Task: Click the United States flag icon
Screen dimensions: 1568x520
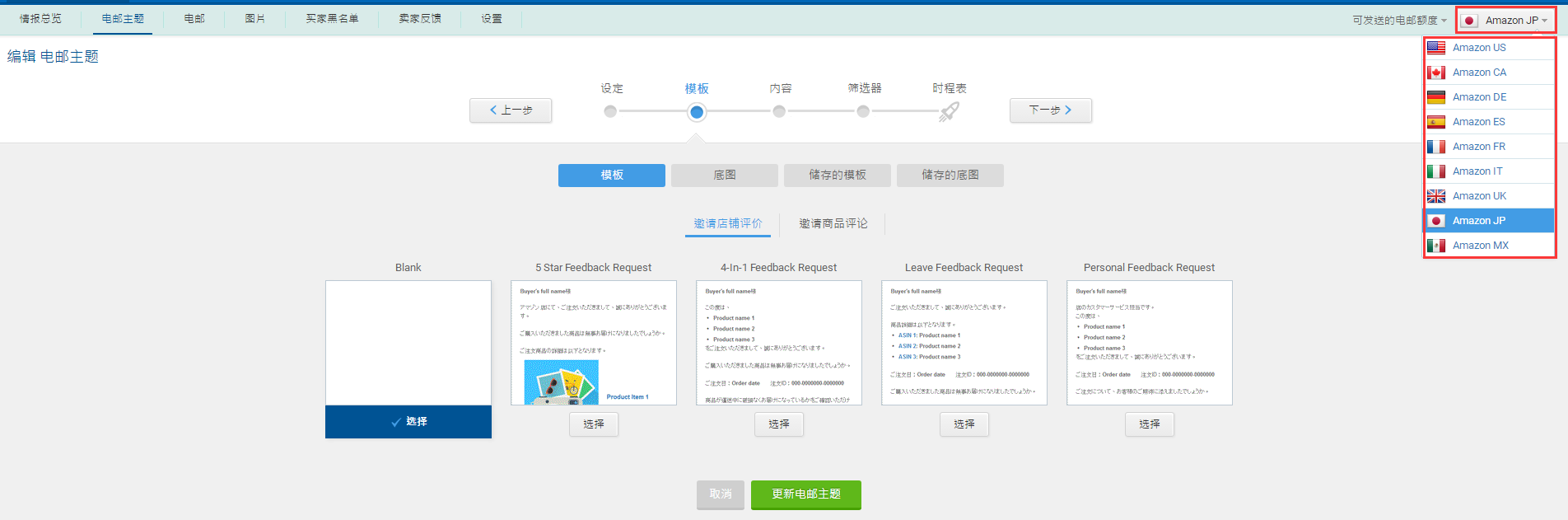Action: 1436,48
